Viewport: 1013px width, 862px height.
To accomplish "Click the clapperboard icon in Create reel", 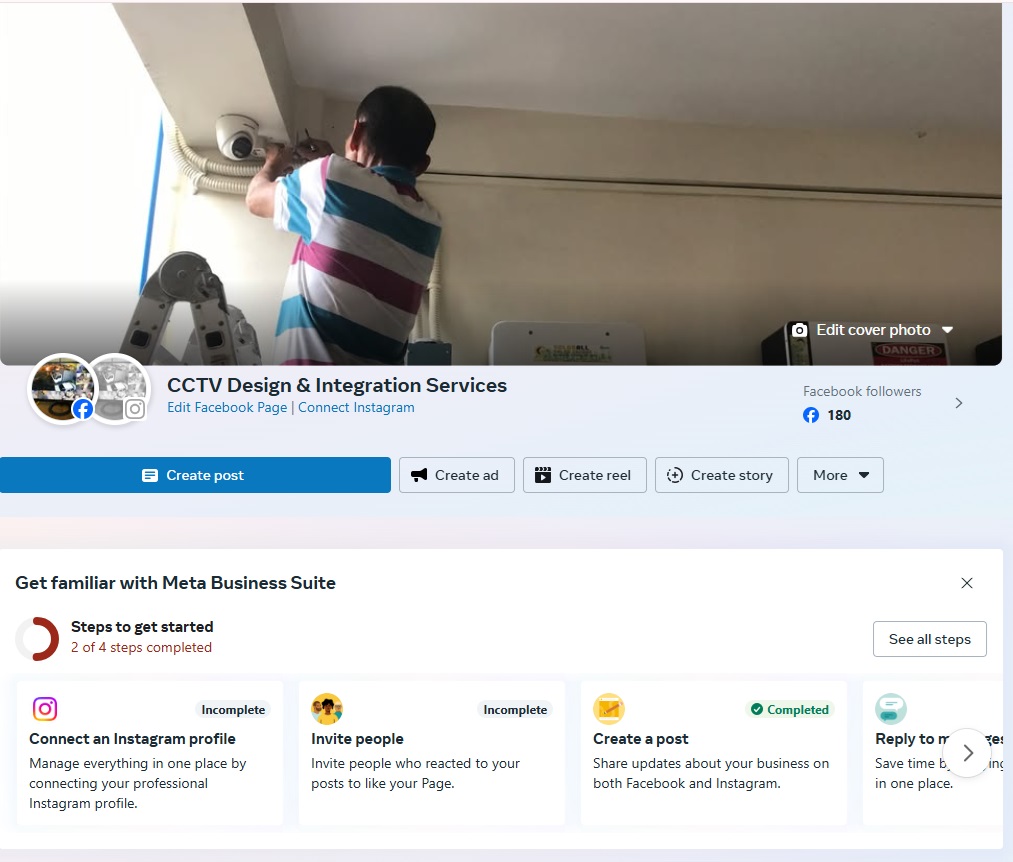I will coord(543,475).
